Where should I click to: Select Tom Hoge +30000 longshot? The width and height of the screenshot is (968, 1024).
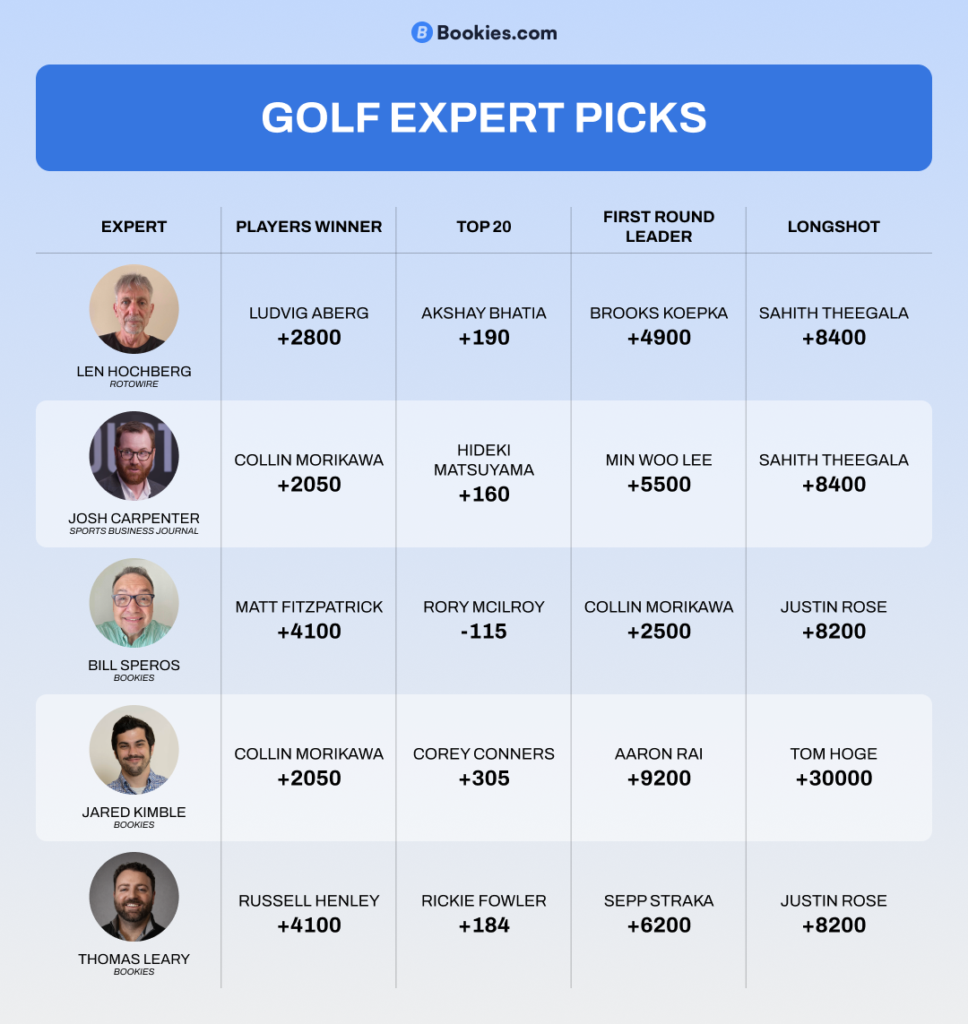click(834, 767)
